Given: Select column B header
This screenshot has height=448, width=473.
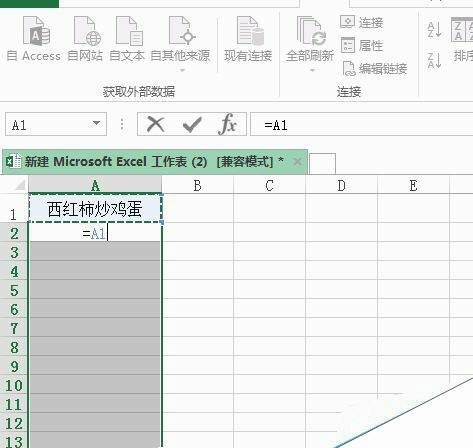Looking at the screenshot, I should (x=198, y=185).
